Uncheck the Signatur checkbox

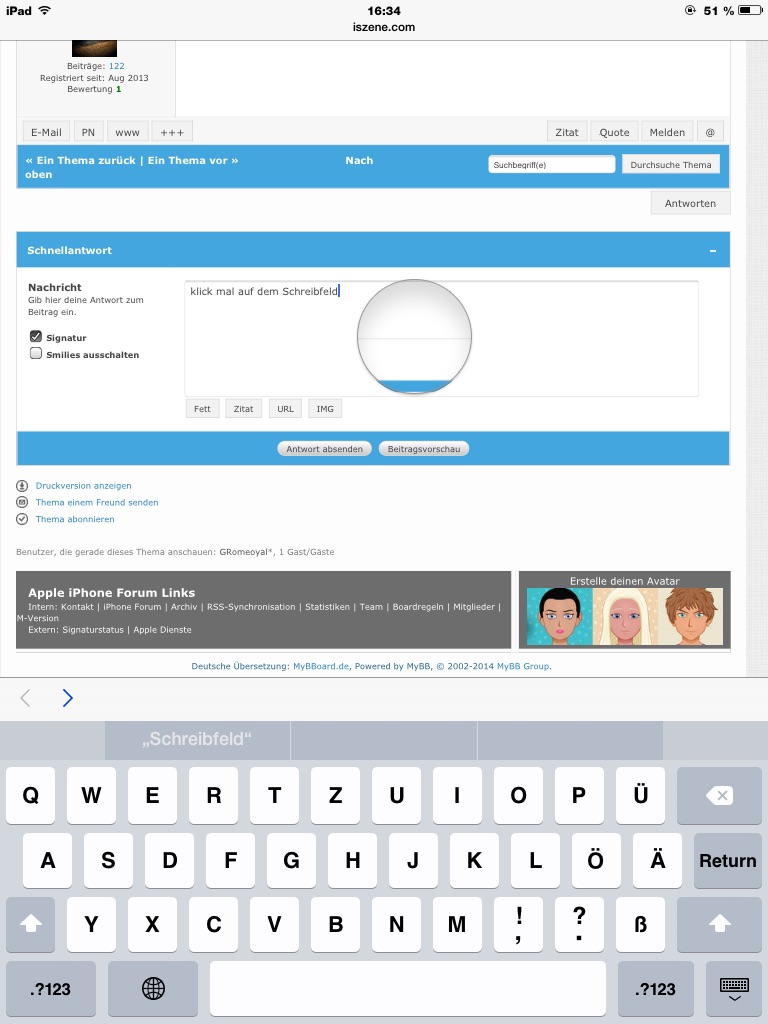point(36,337)
